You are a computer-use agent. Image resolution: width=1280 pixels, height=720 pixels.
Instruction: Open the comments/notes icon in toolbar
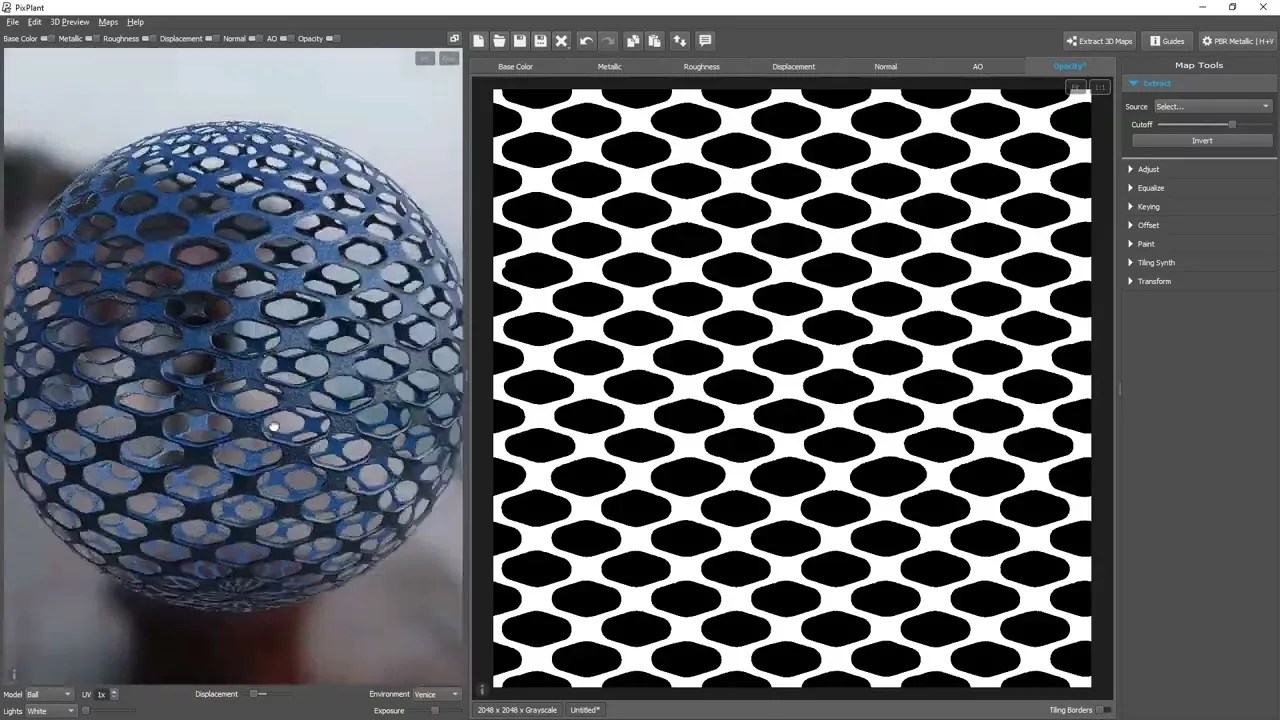tap(705, 40)
